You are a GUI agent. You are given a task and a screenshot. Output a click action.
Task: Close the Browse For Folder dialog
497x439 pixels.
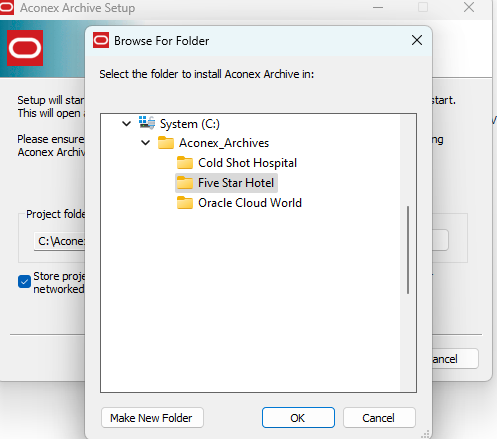[x=417, y=40]
